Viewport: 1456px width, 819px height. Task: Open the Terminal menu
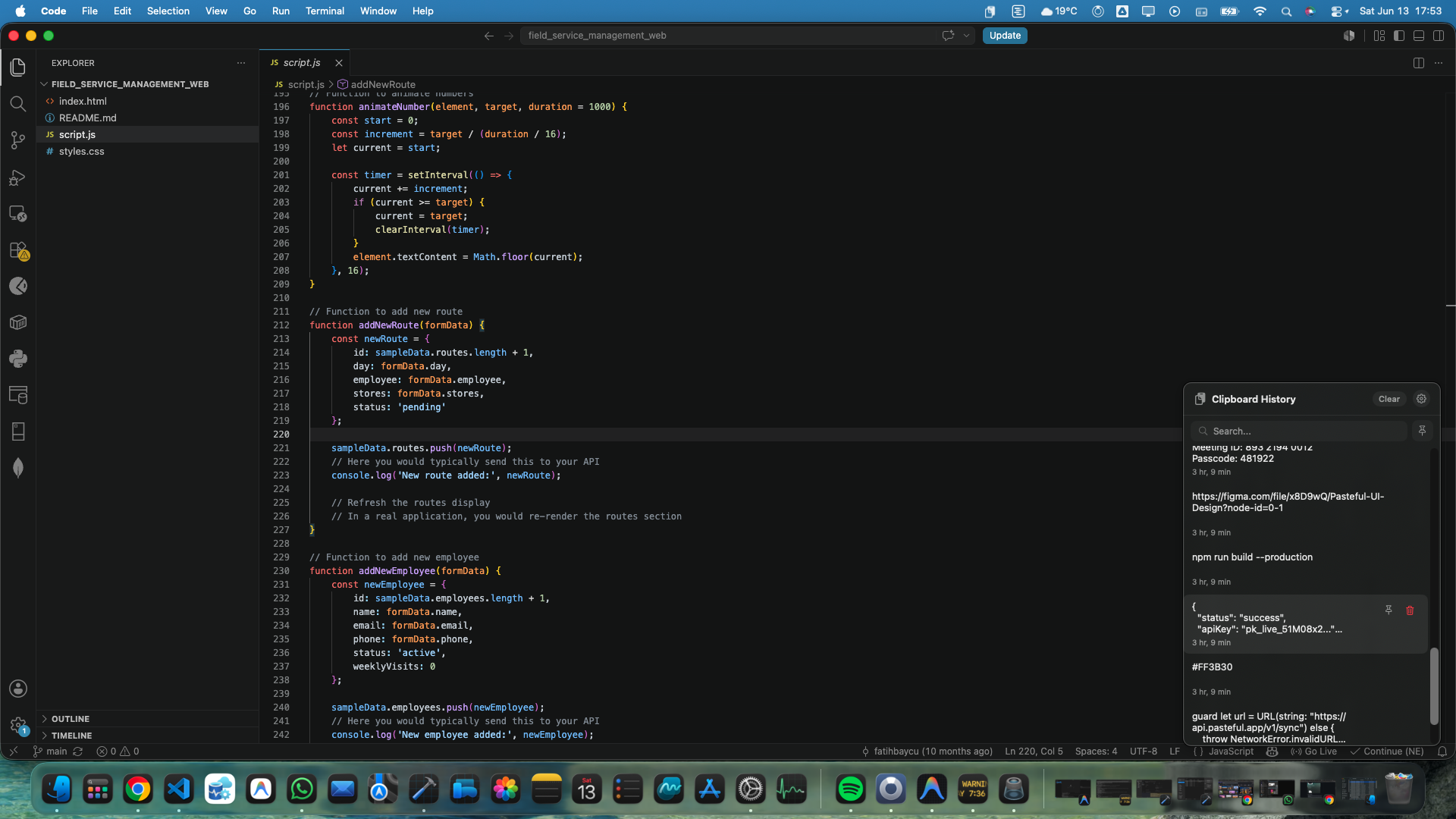(325, 11)
